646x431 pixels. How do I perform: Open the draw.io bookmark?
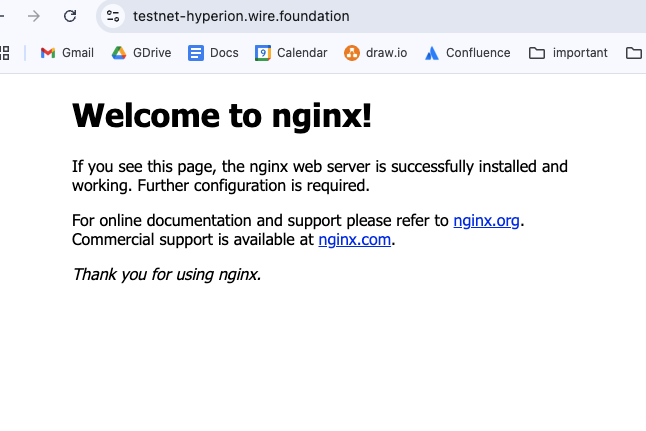point(375,53)
